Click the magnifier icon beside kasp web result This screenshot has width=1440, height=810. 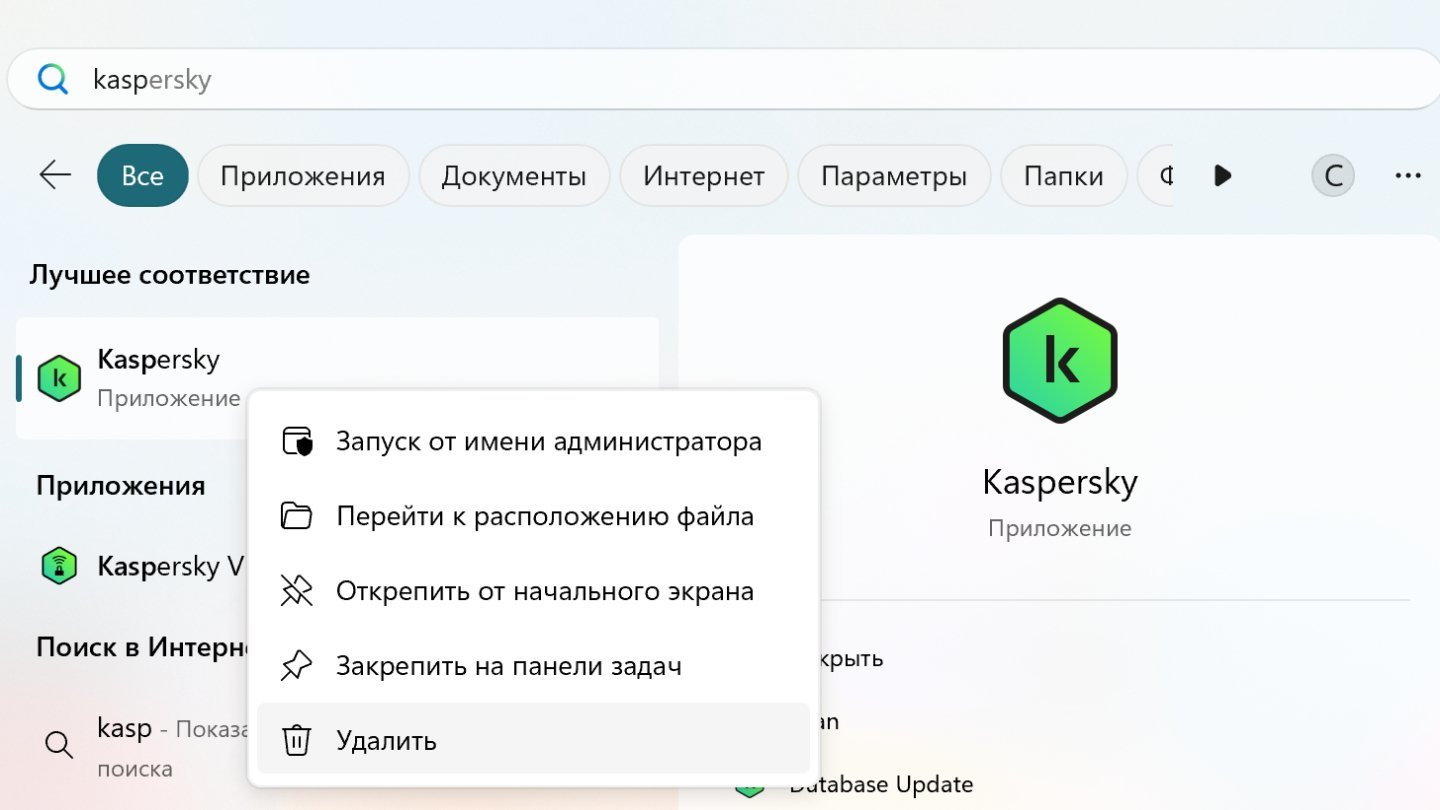coord(59,744)
